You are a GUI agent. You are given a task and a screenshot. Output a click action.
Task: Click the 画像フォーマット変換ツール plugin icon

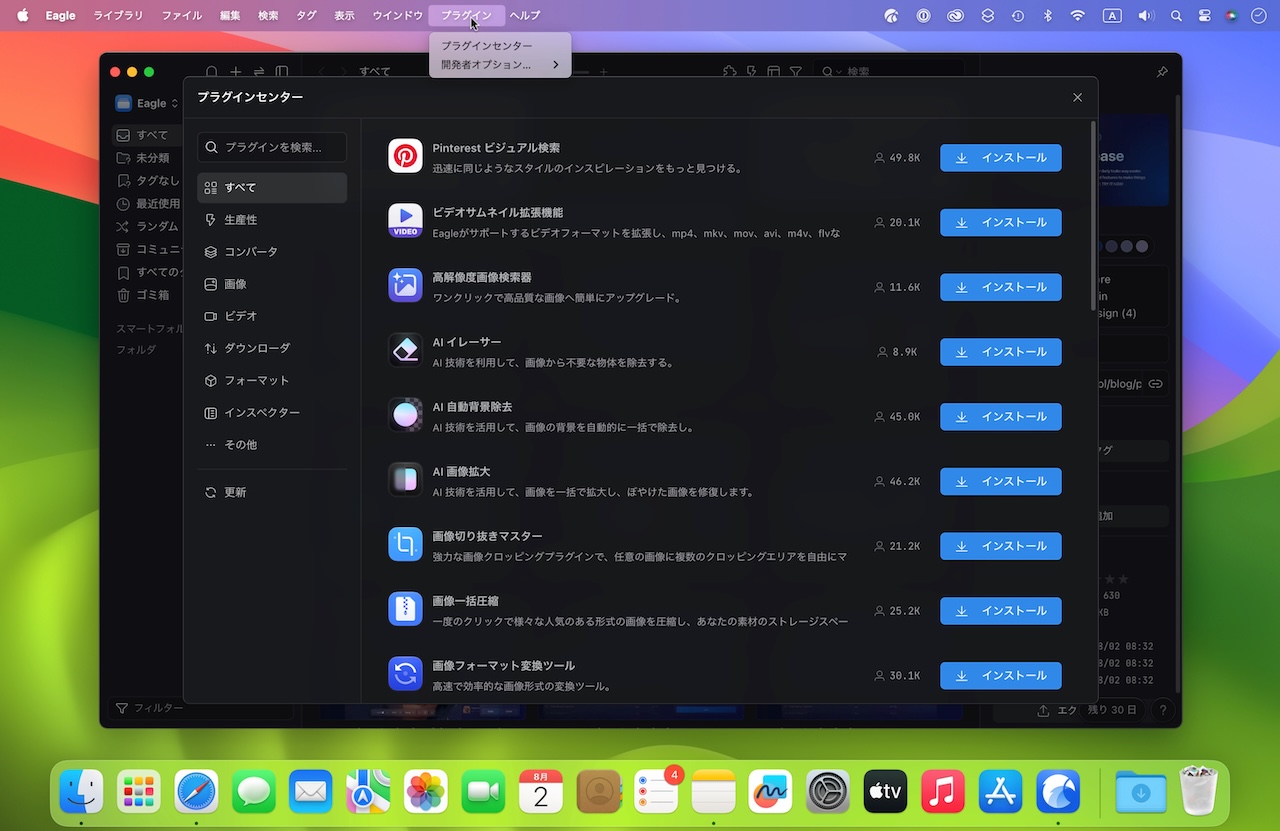tap(405, 675)
